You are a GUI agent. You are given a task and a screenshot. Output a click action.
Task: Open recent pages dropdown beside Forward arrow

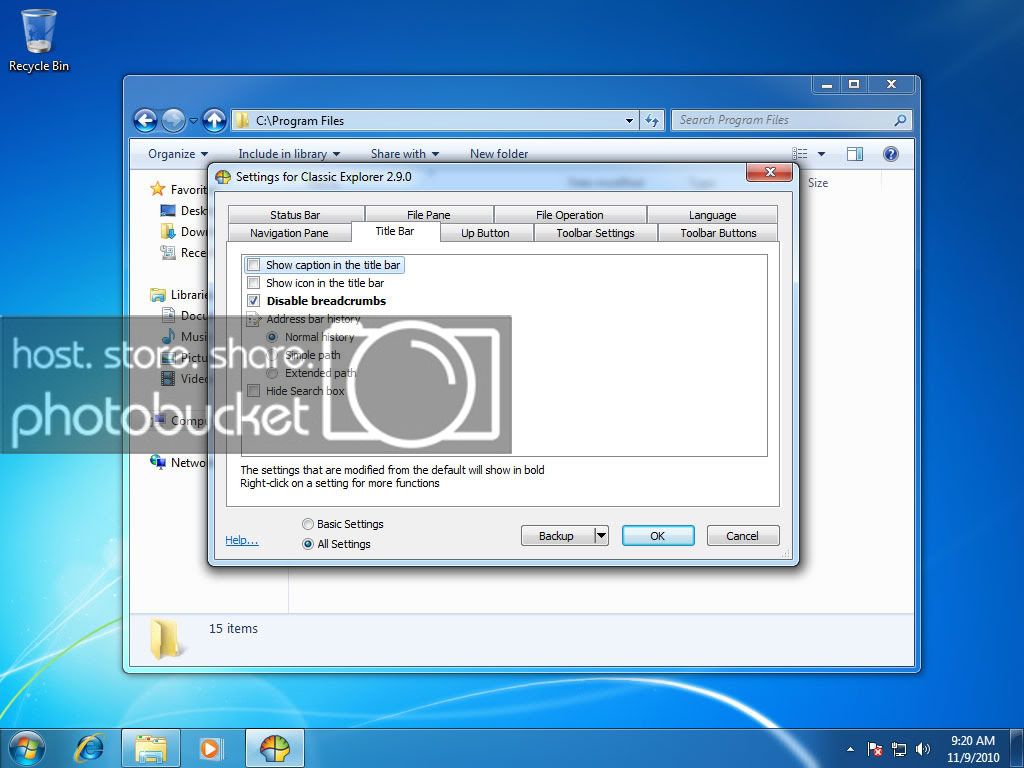point(193,121)
